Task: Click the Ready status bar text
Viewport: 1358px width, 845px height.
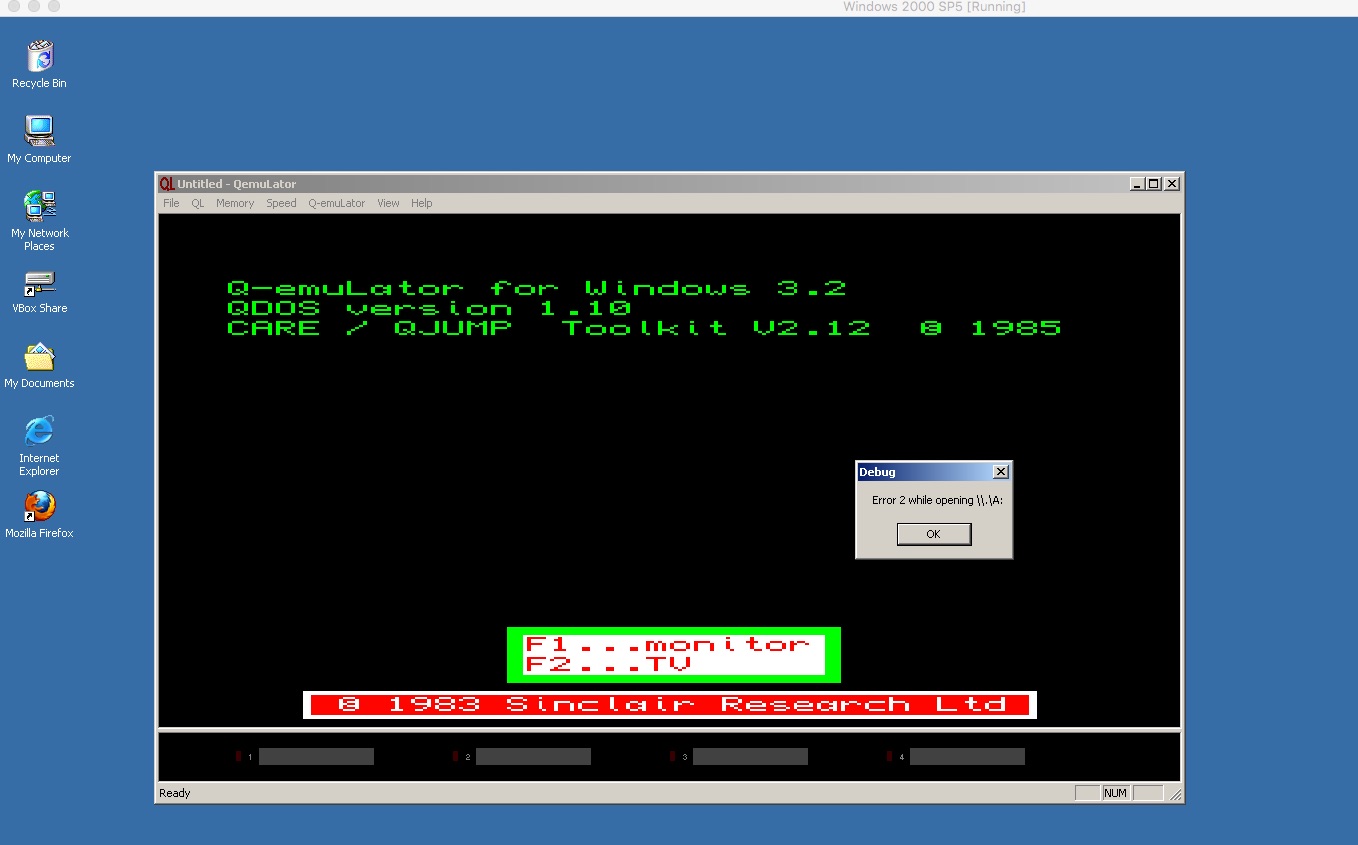Action: [x=174, y=793]
